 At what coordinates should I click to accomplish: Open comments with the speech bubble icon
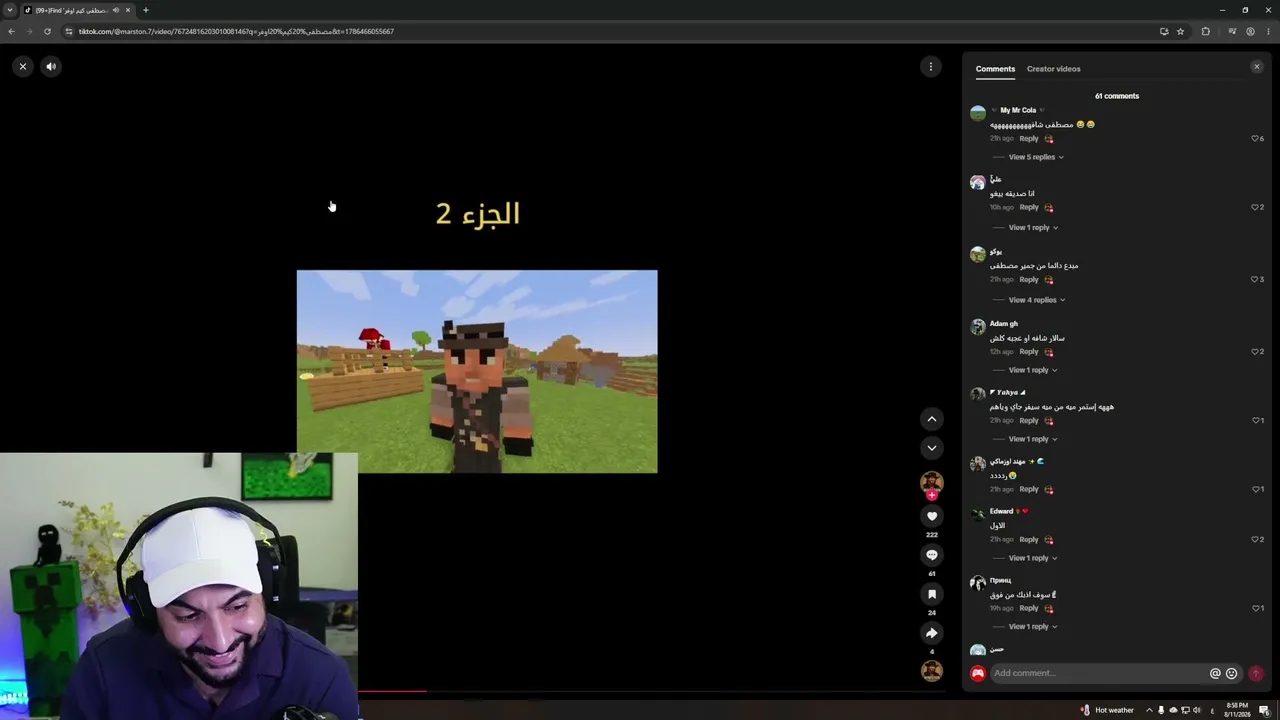tap(932, 555)
